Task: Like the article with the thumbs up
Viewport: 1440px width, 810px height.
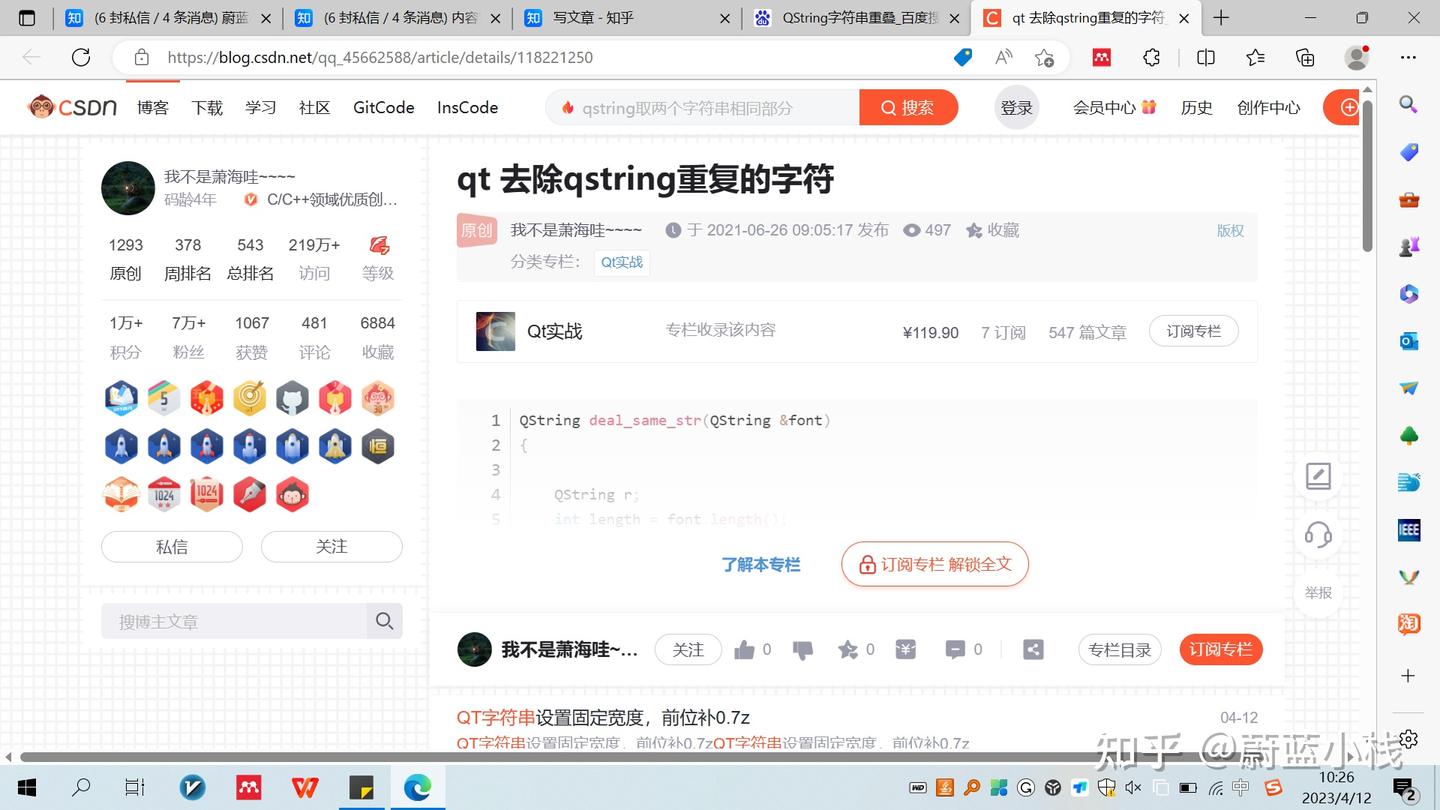Action: point(745,649)
